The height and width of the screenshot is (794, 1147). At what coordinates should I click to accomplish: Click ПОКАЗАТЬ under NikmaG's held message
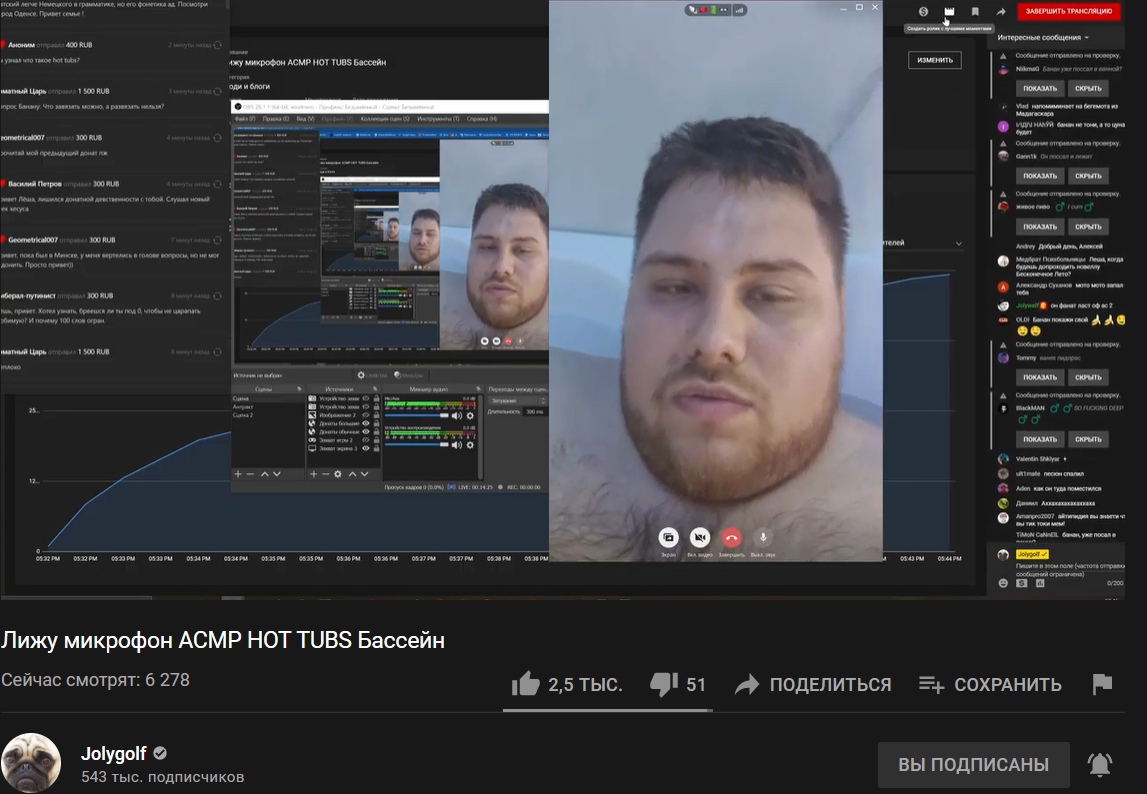(x=1039, y=88)
